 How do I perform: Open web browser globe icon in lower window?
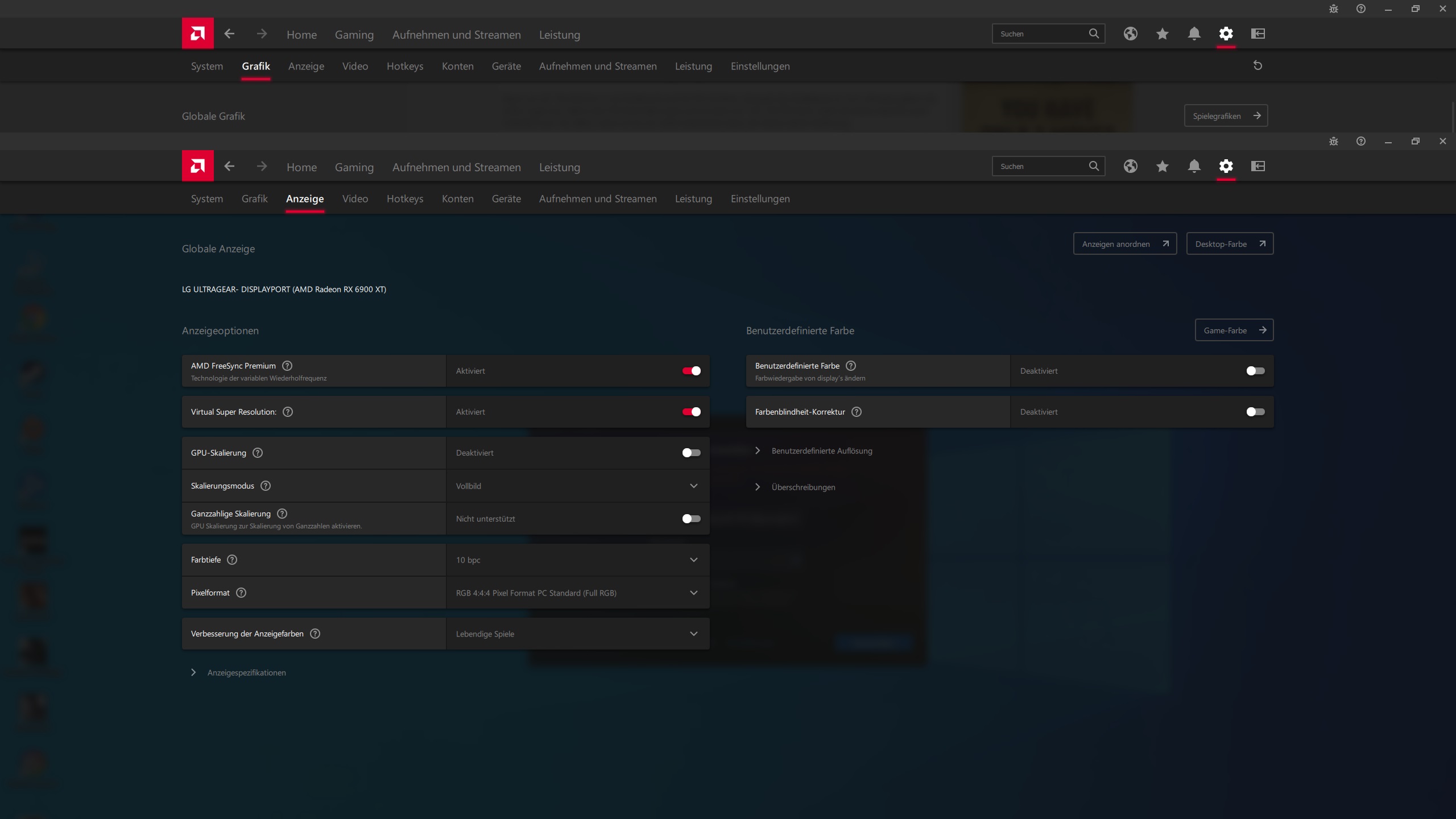[1130, 166]
